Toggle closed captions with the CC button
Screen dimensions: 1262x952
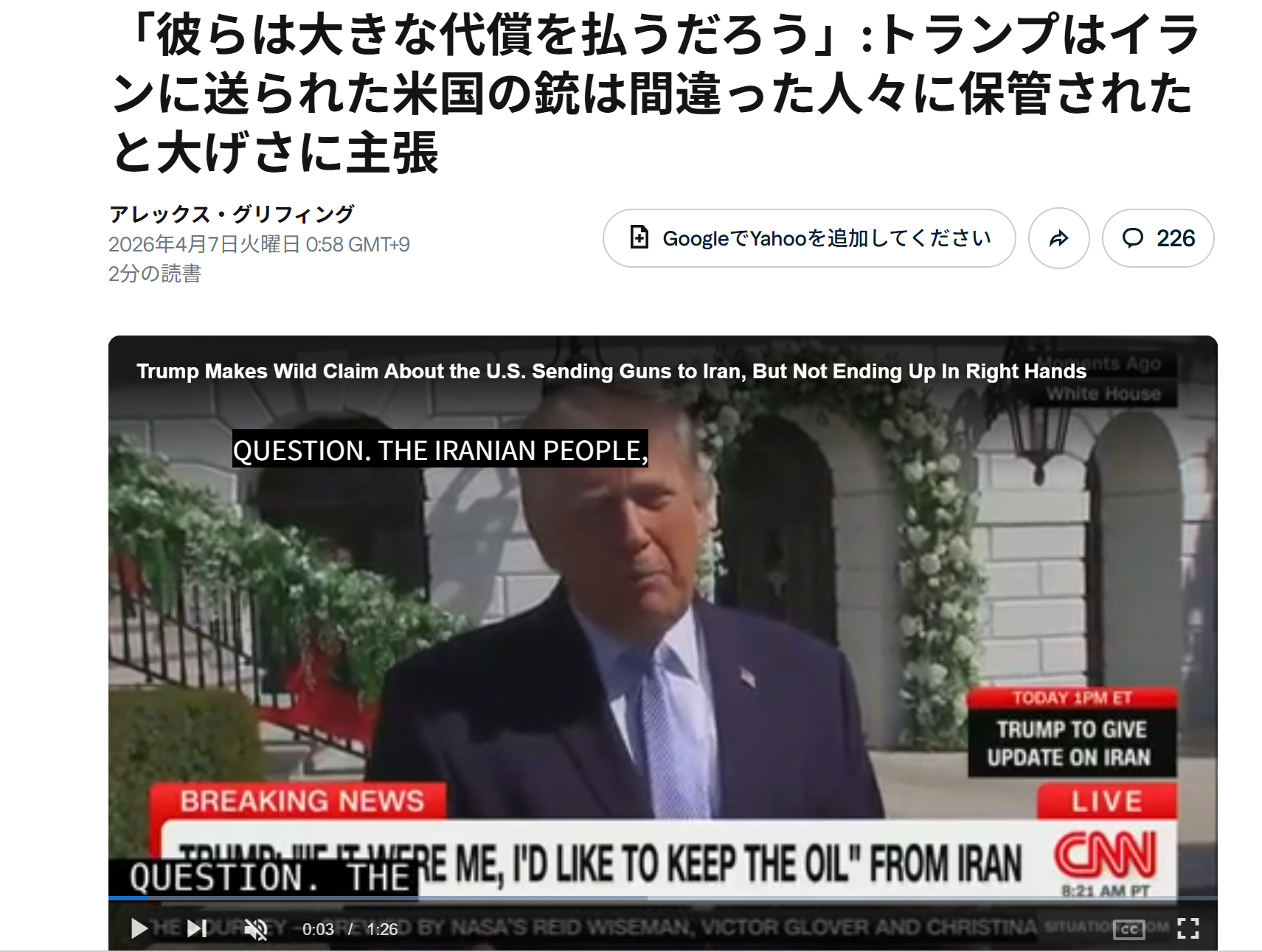1128,929
